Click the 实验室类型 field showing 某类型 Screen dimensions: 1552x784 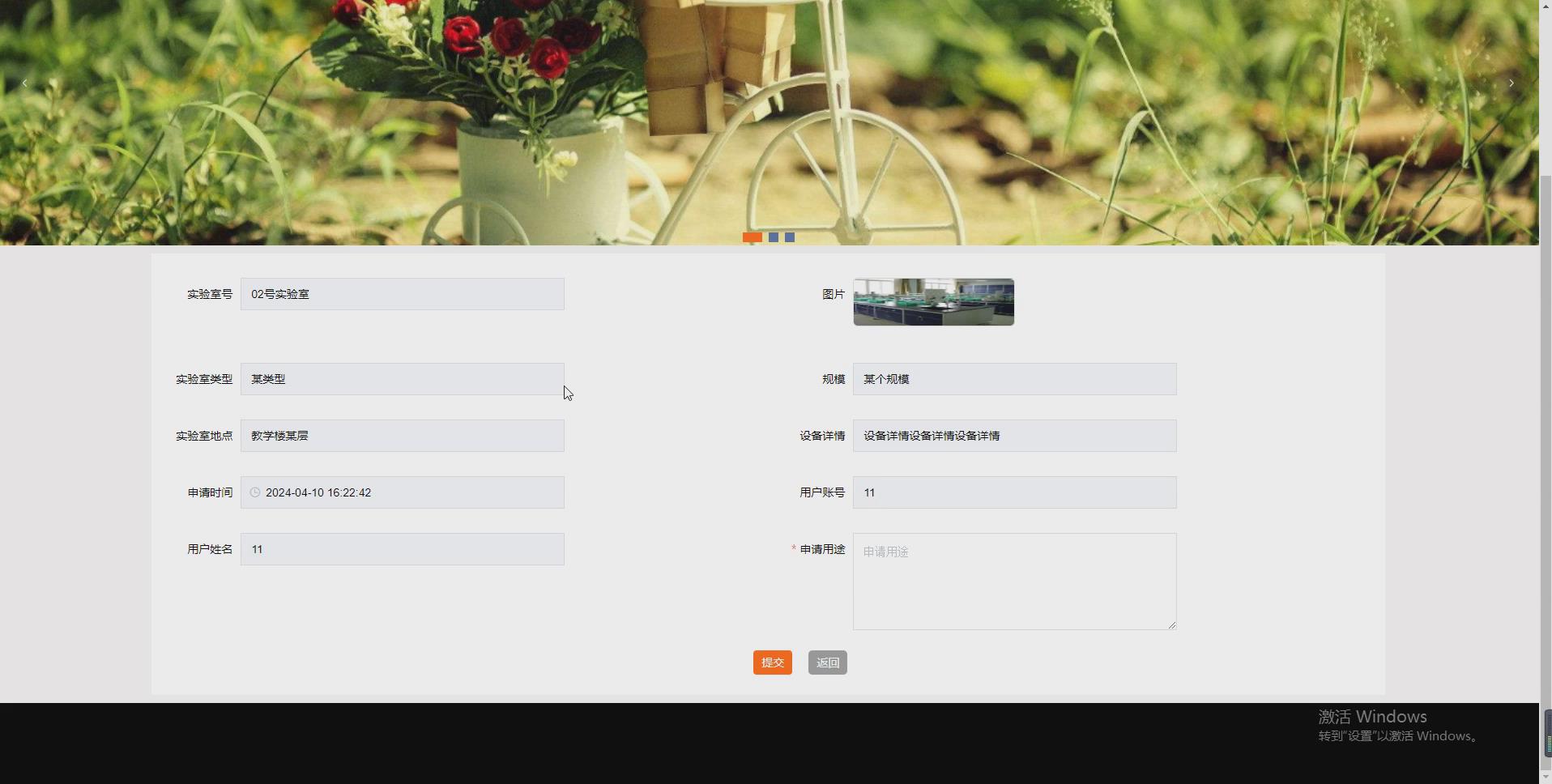tap(402, 379)
